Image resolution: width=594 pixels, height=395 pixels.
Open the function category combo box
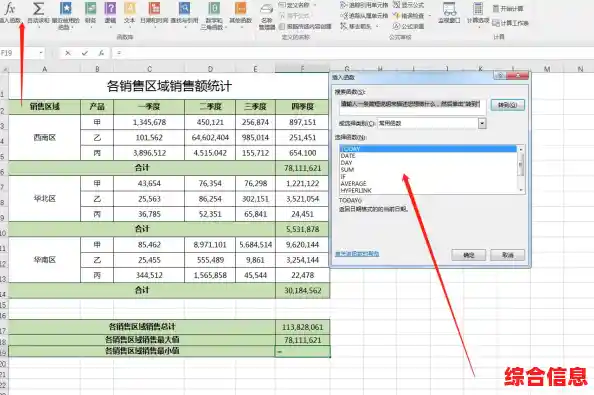coord(431,123)
